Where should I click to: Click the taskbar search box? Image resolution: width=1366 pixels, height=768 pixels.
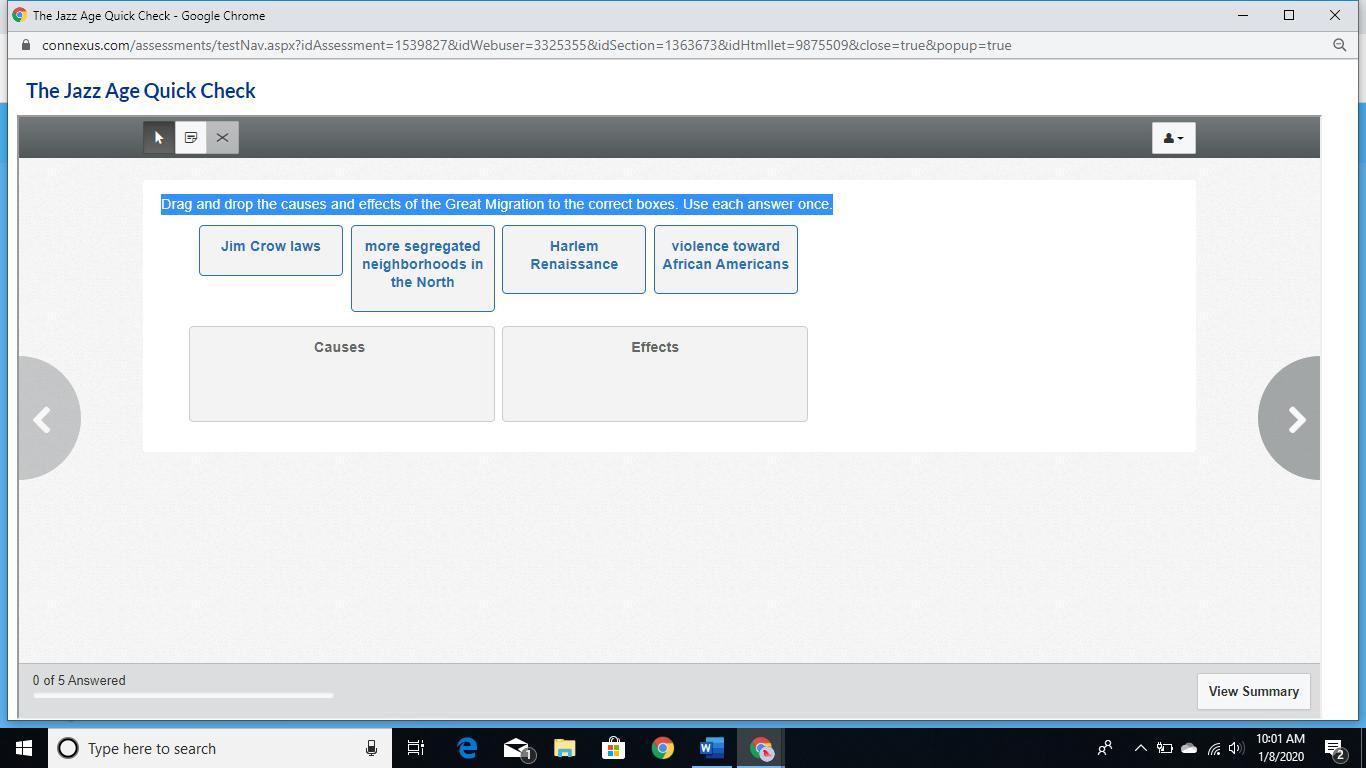tap(220, 748)
